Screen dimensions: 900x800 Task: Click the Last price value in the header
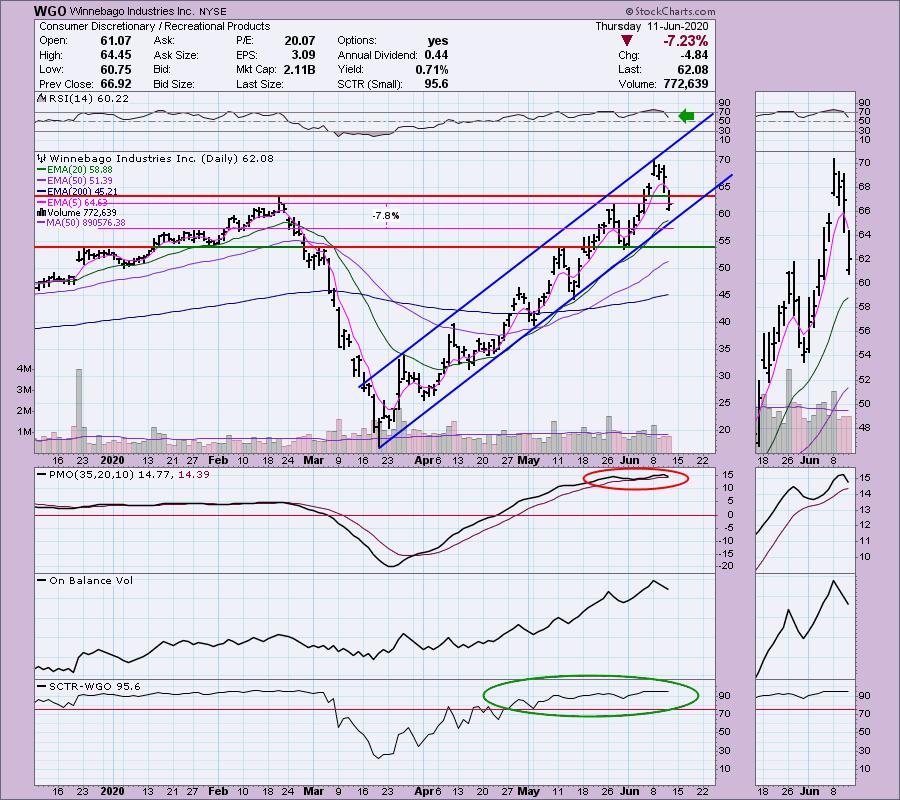coord(693,69)
